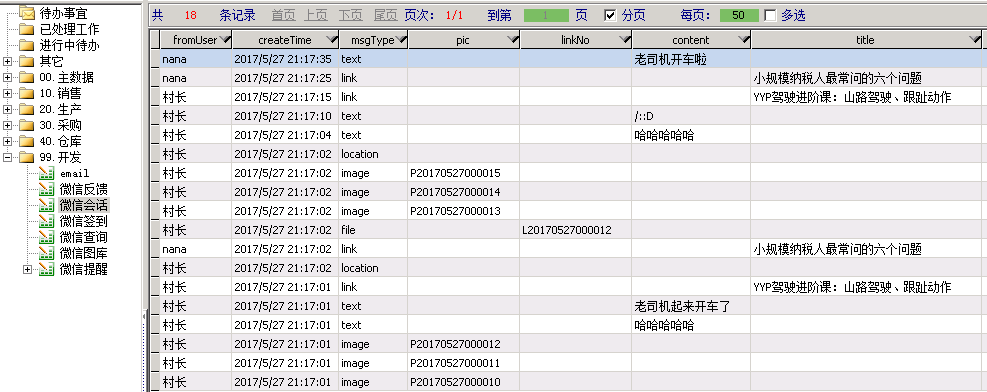Select the 微信签到 tree icon
987x392 pixels.
pyautogui.click(x=46, y=221)
